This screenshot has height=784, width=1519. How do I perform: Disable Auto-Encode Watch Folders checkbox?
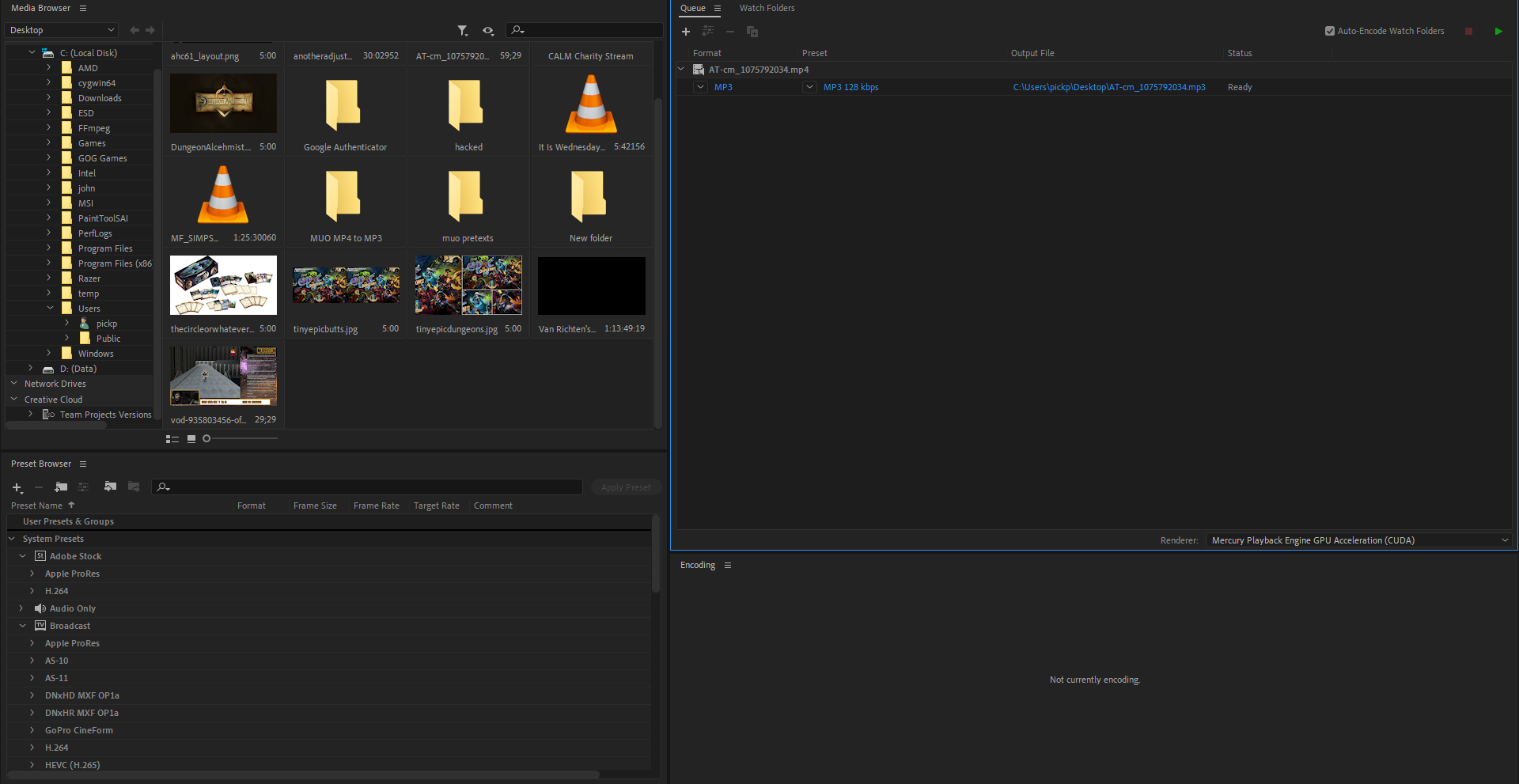(1330, 32)
